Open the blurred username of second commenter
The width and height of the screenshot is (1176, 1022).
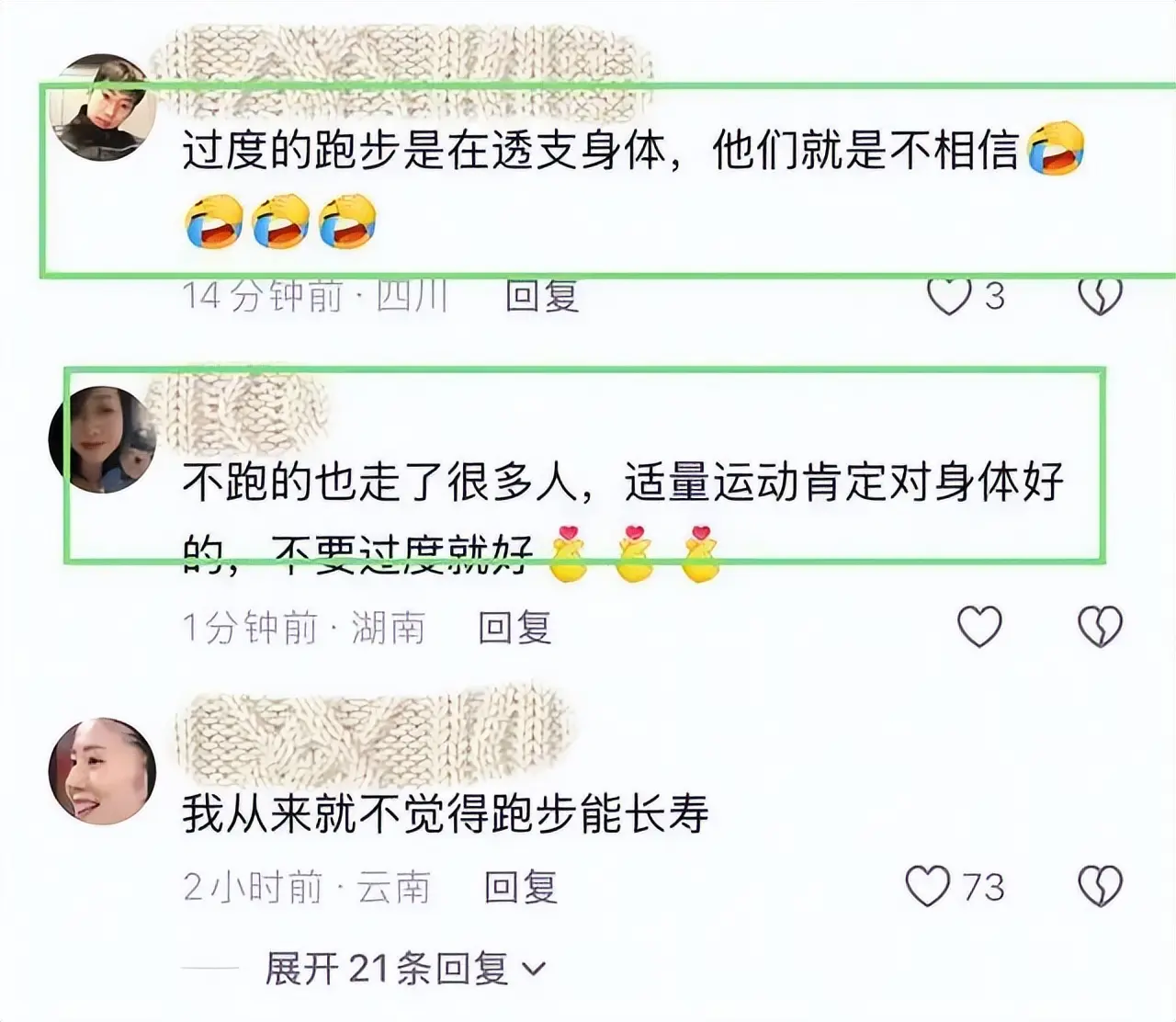pyautogui.click(x=239, y=404)
